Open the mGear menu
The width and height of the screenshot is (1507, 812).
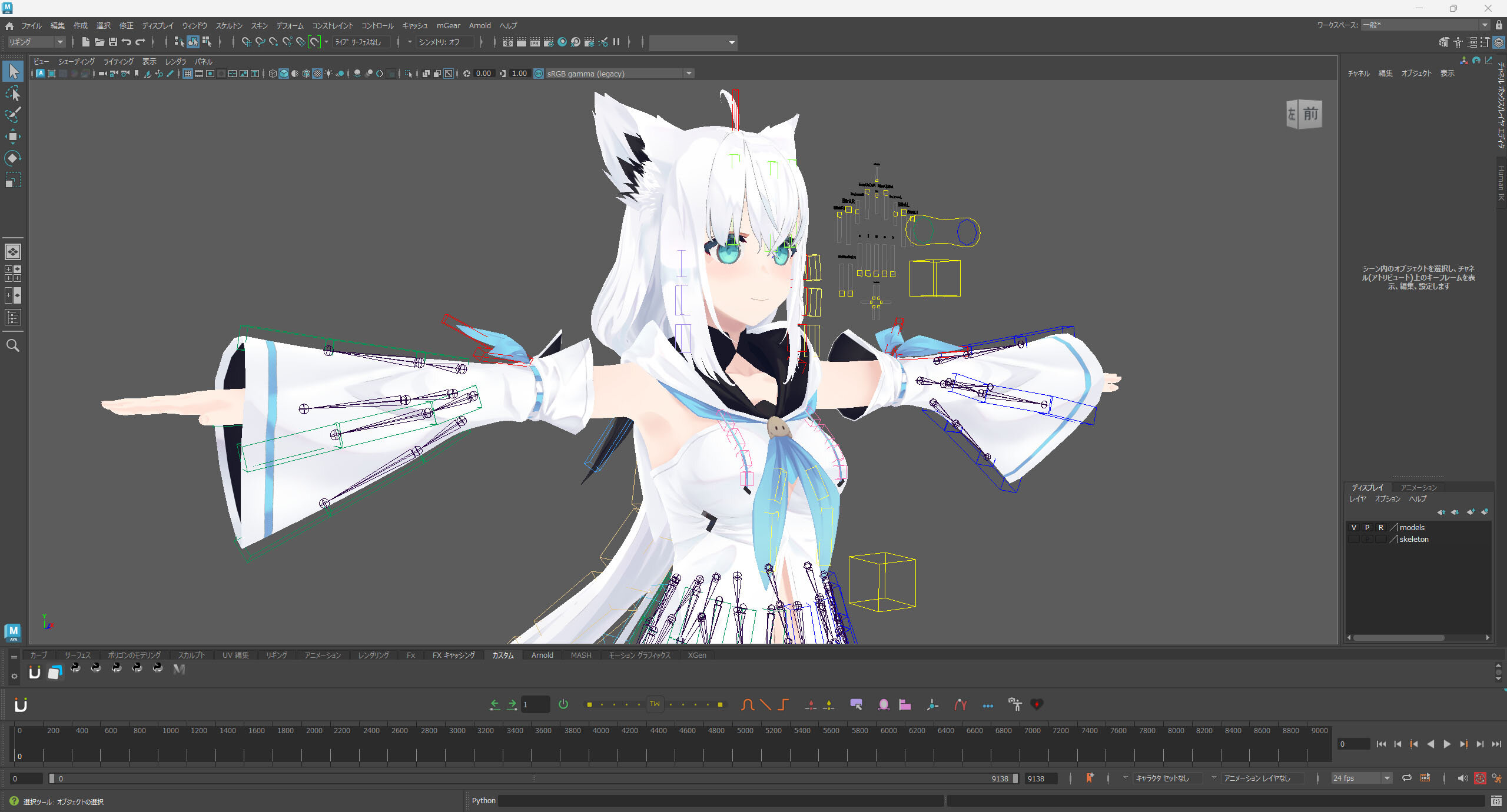click(x=449, y=26)
